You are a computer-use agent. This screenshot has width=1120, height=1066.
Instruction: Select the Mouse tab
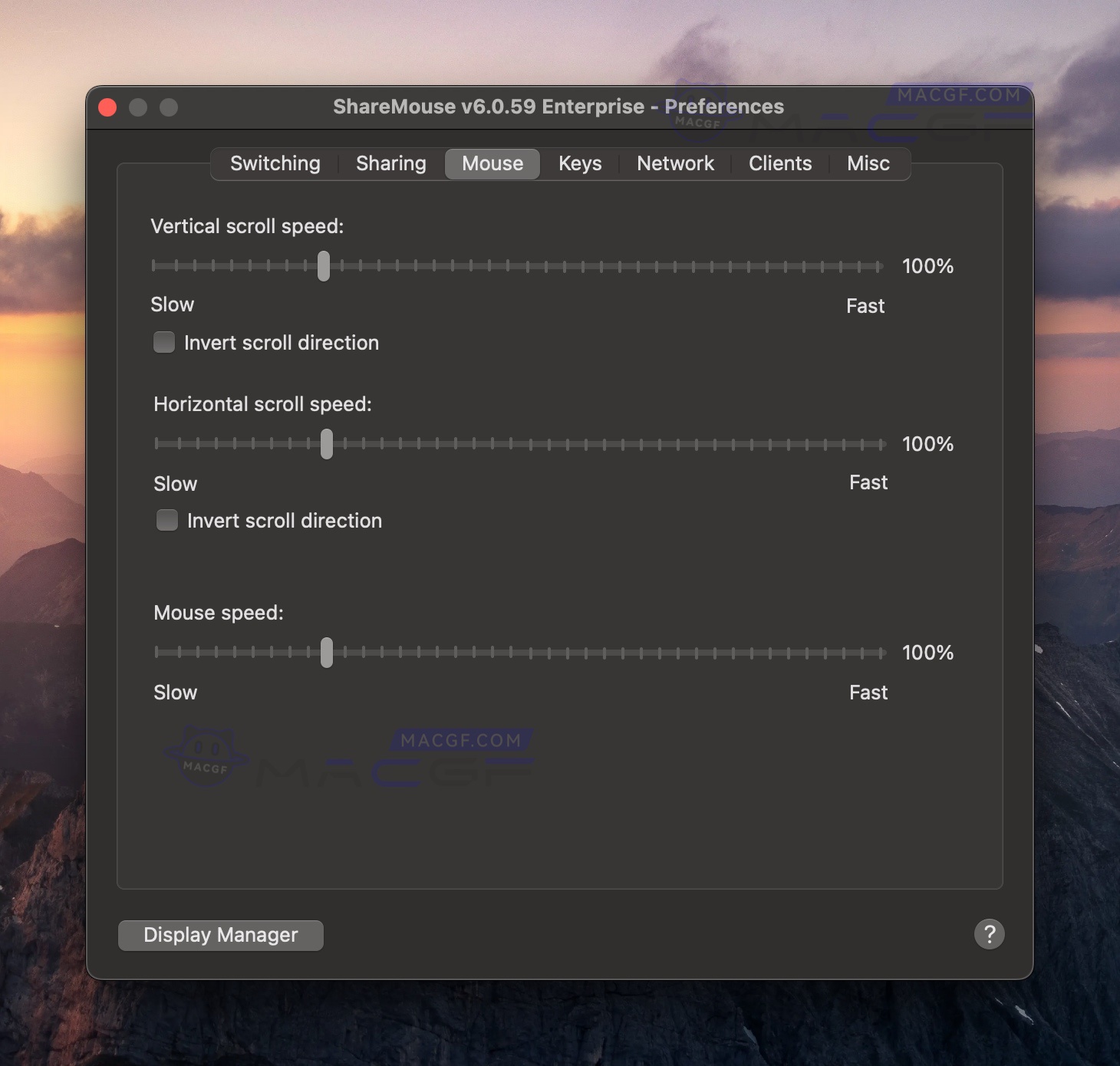click(x=492, y=163)
